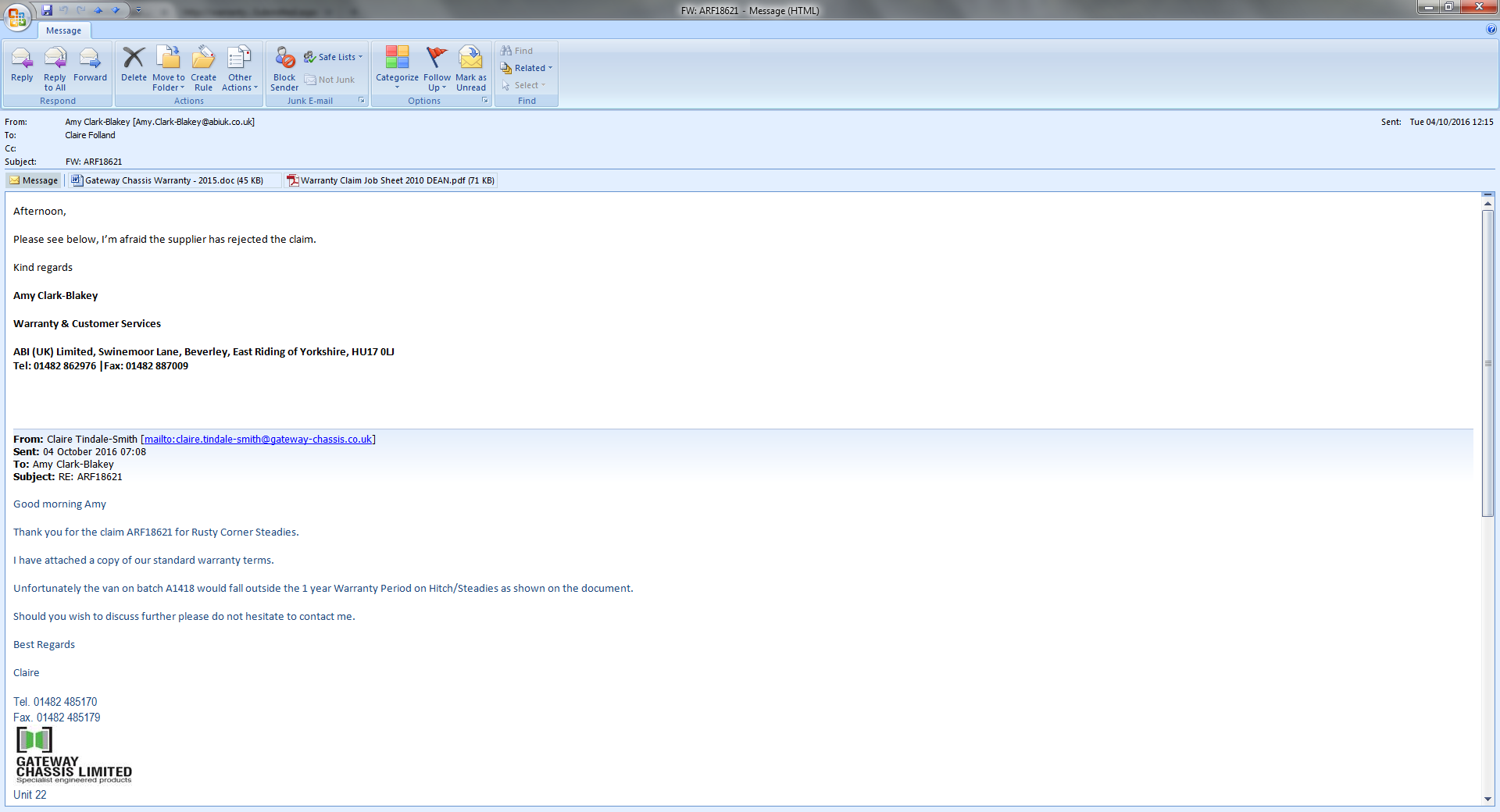Viewport: 1500px width, 812px height.
Task: Open the Safe Lists dropdown
Action: pos(334,57)
